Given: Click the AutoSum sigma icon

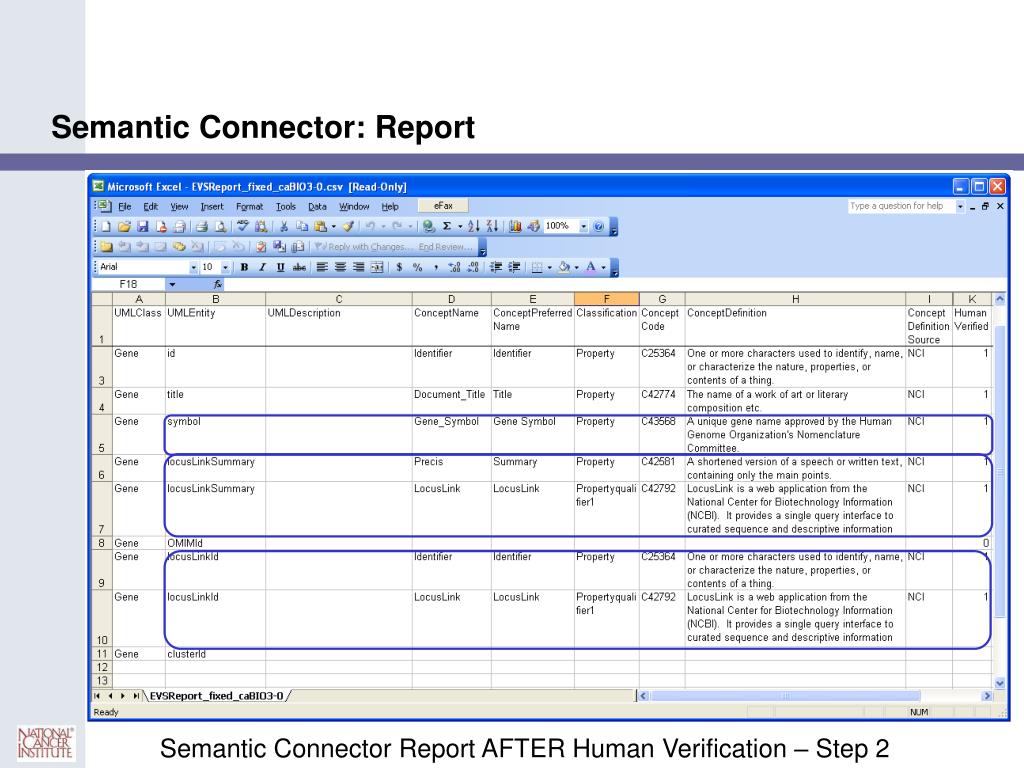Looking at the screenshot, I should click(447, 227).
